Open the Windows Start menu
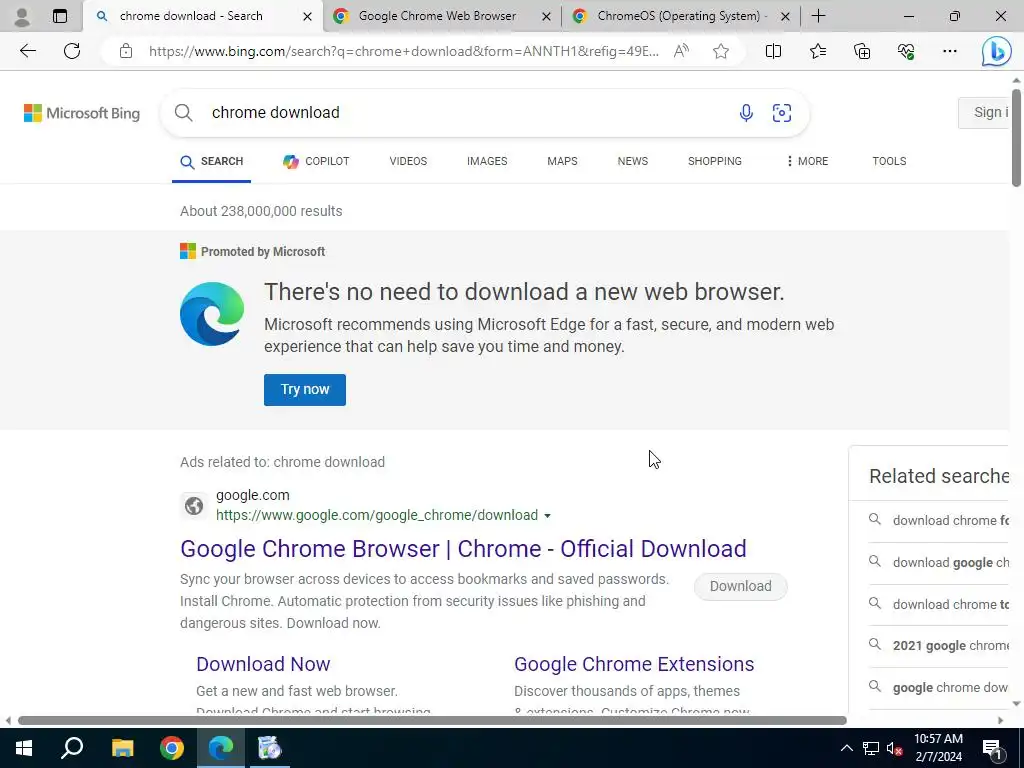The image size is (1024, 768). click(24, 748)
